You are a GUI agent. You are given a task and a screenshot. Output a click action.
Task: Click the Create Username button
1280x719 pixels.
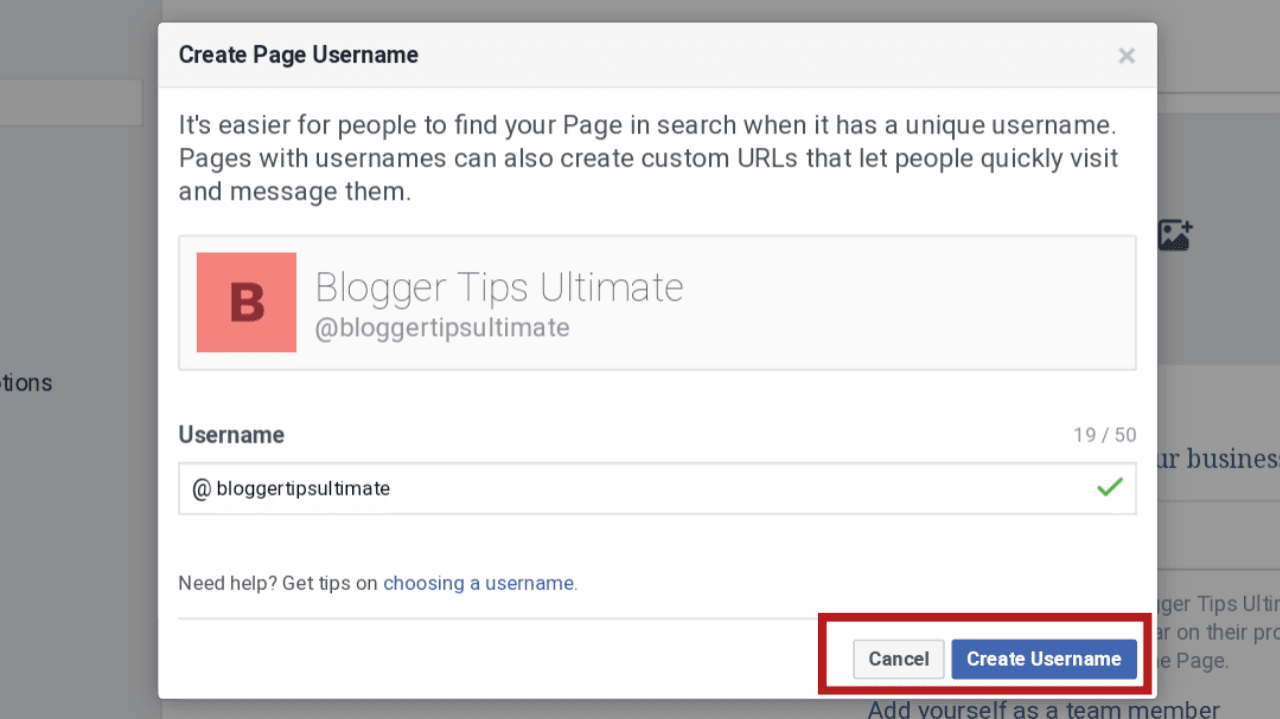click(1043, 659)
